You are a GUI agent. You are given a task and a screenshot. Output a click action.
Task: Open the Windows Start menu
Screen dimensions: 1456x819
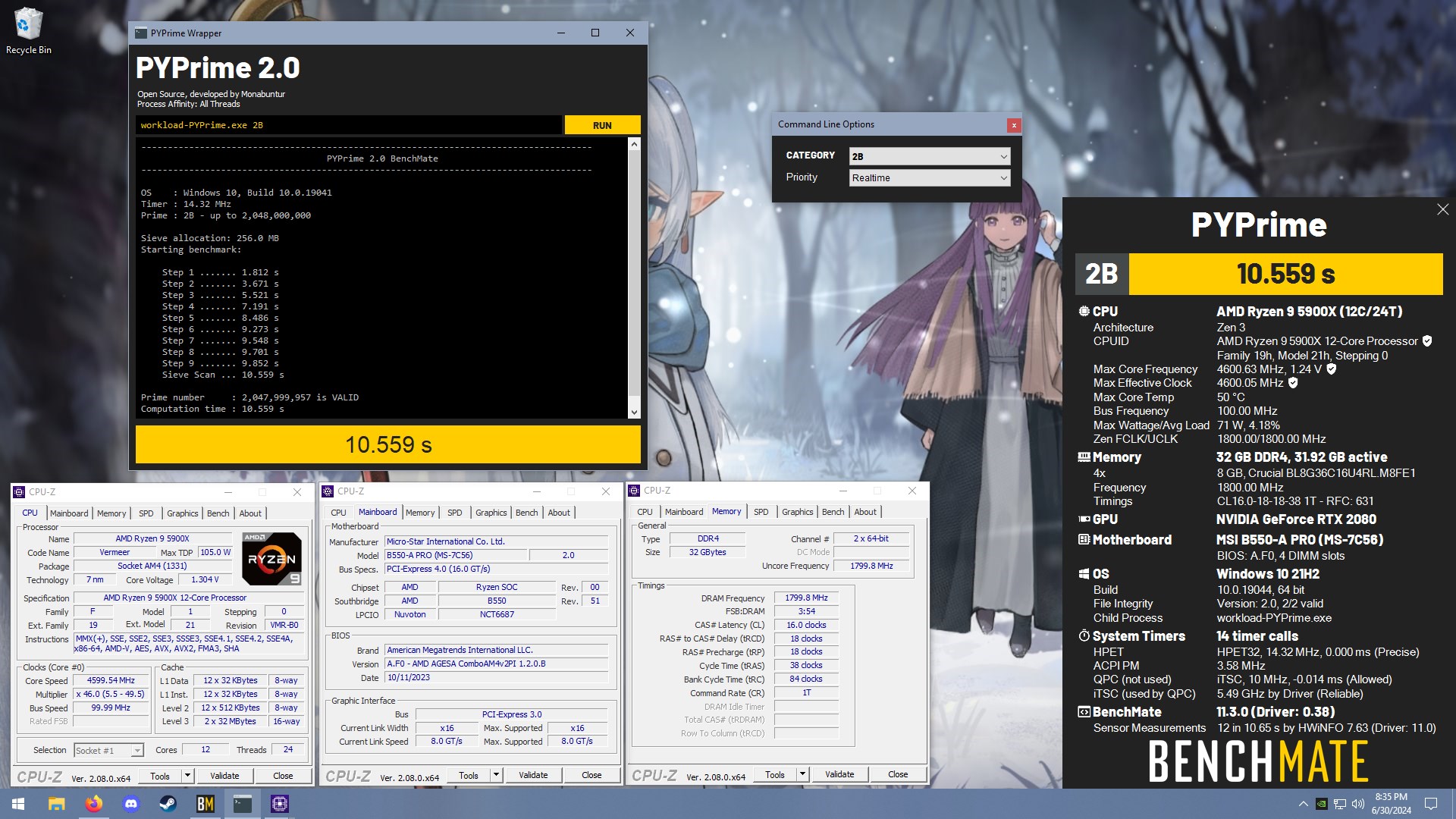(18, 804)
